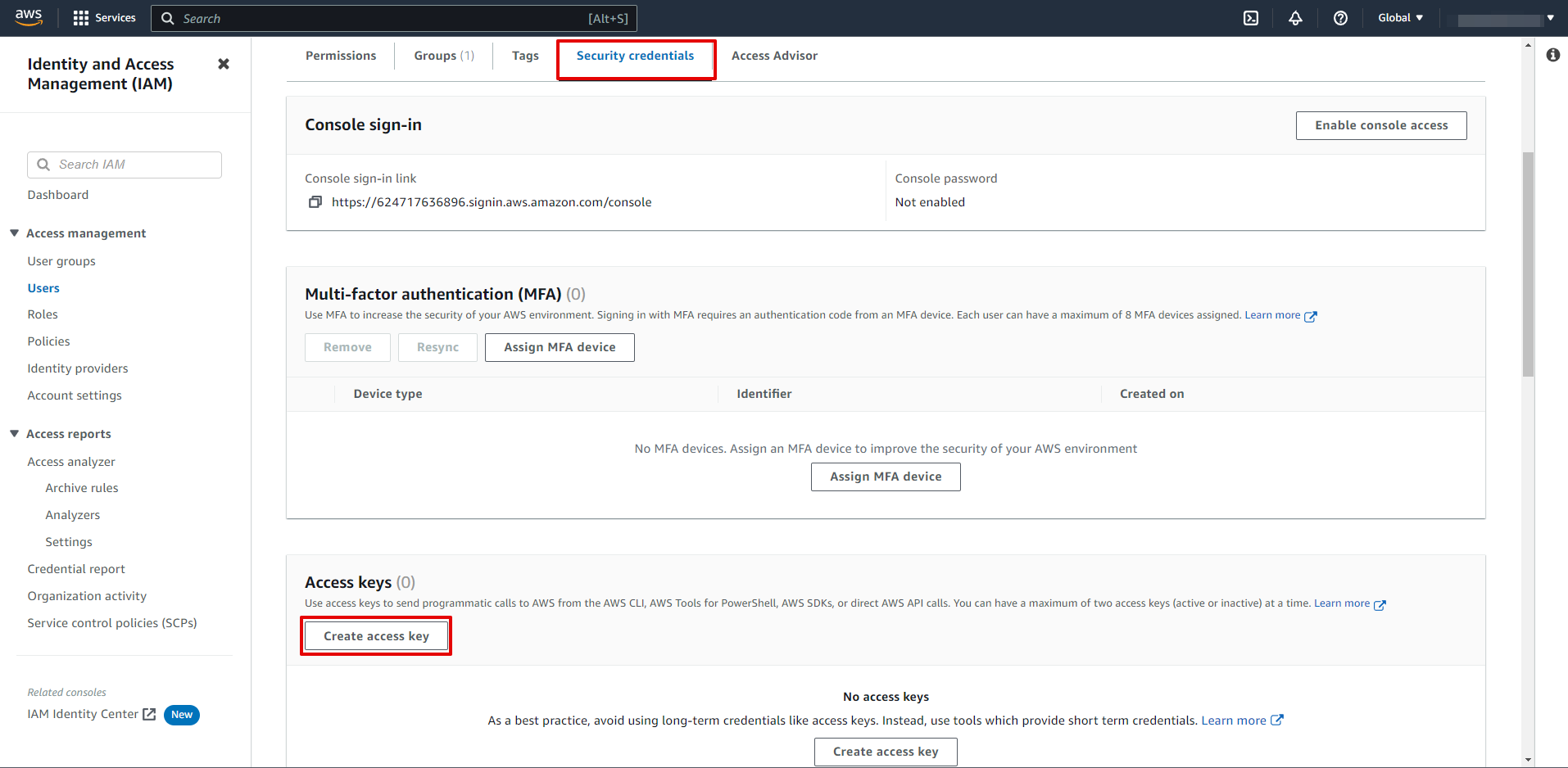
Task: Click the magnifier in Search IAM
Action: pyautogui.click(x=43, y=165)
